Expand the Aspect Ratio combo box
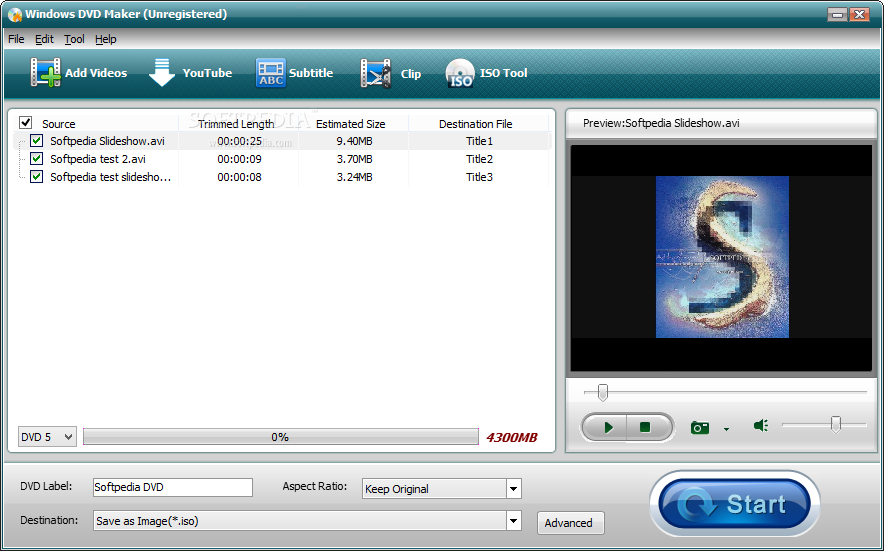 pyautogui.click(x=513, y=488)
